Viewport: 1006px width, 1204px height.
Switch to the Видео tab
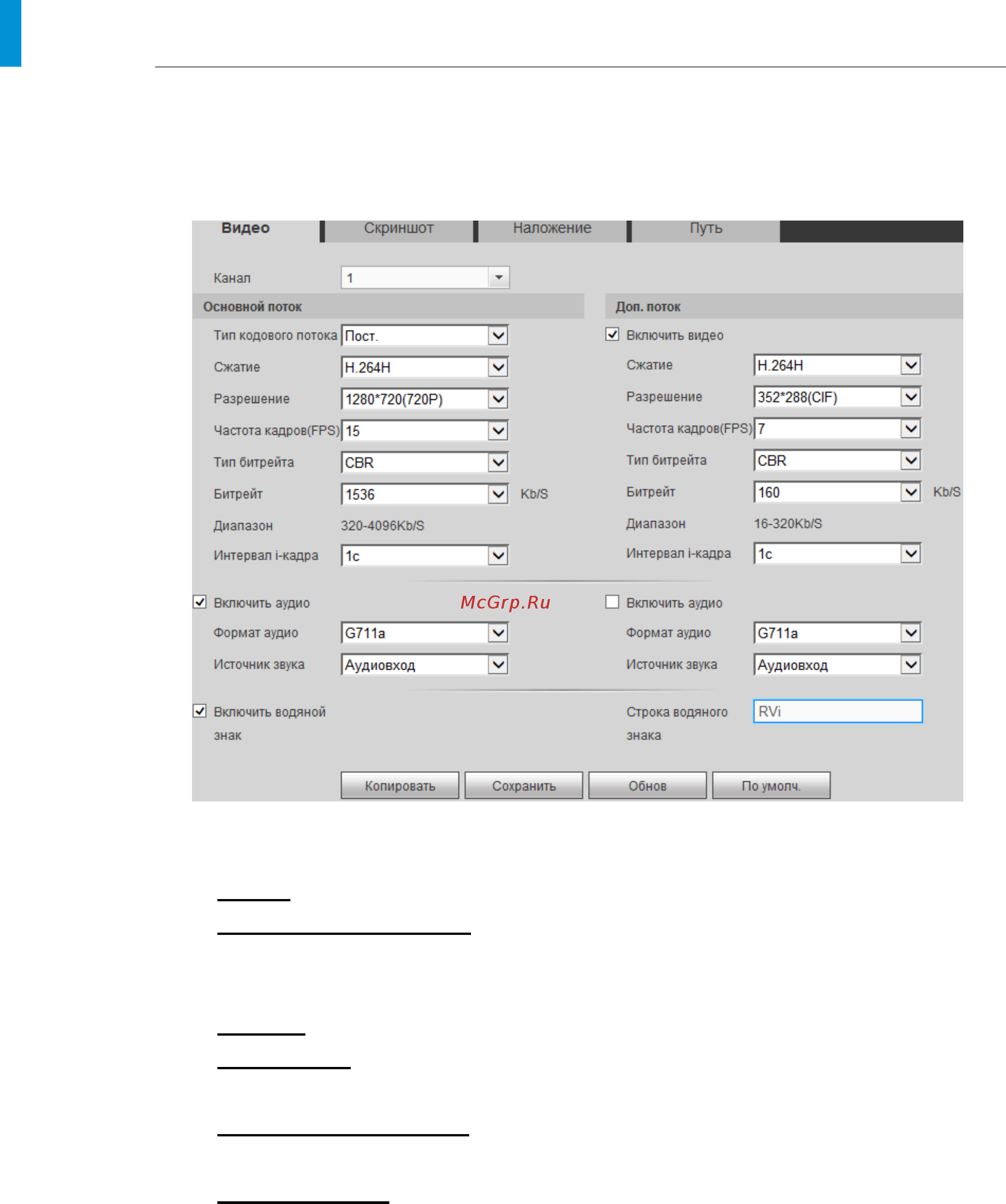(255, 231)
